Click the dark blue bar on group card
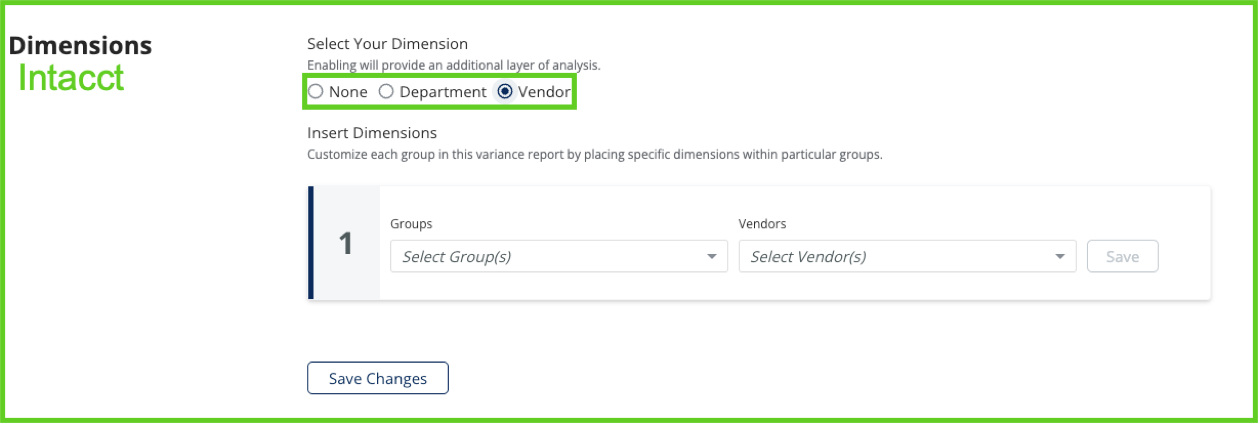The height and width of the screenshot is (423, 1258). 311,243
